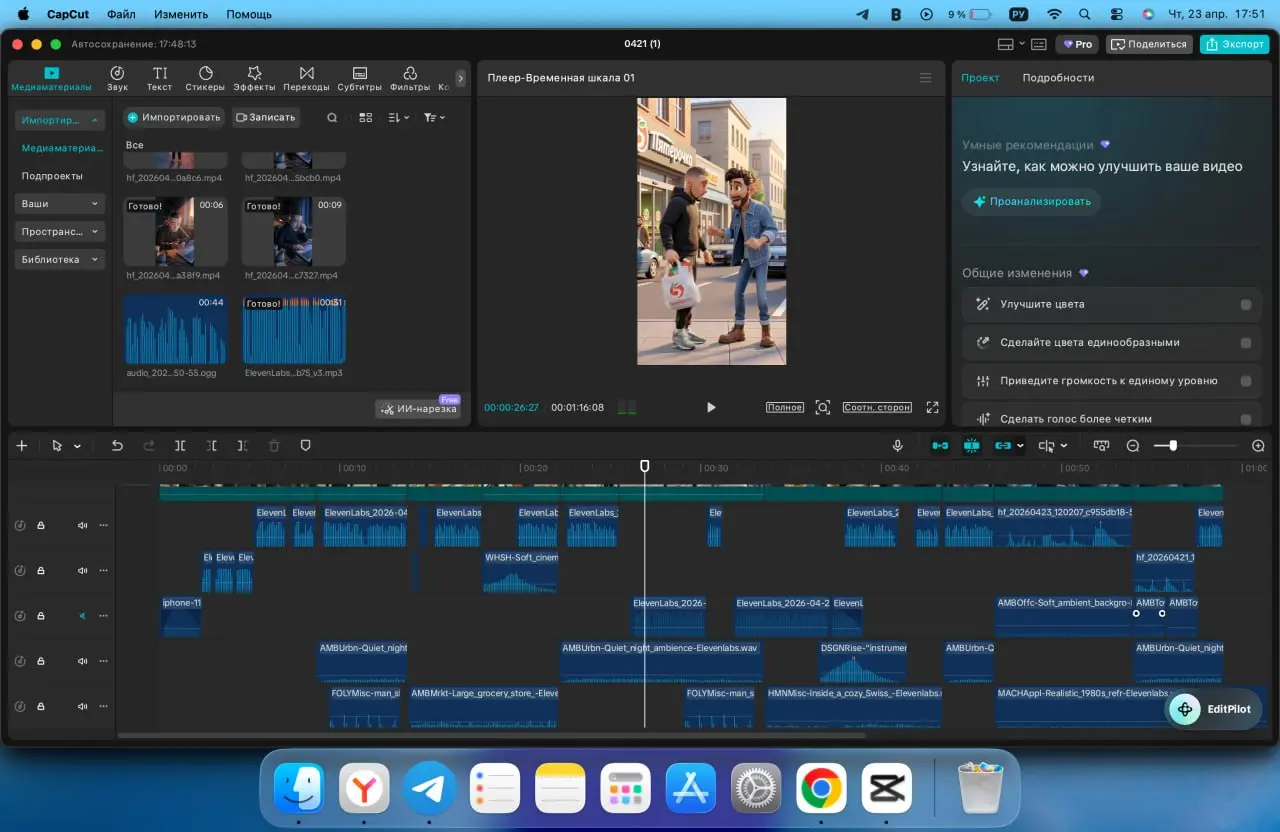Toggle clip linkage on the timeline

1002,446
